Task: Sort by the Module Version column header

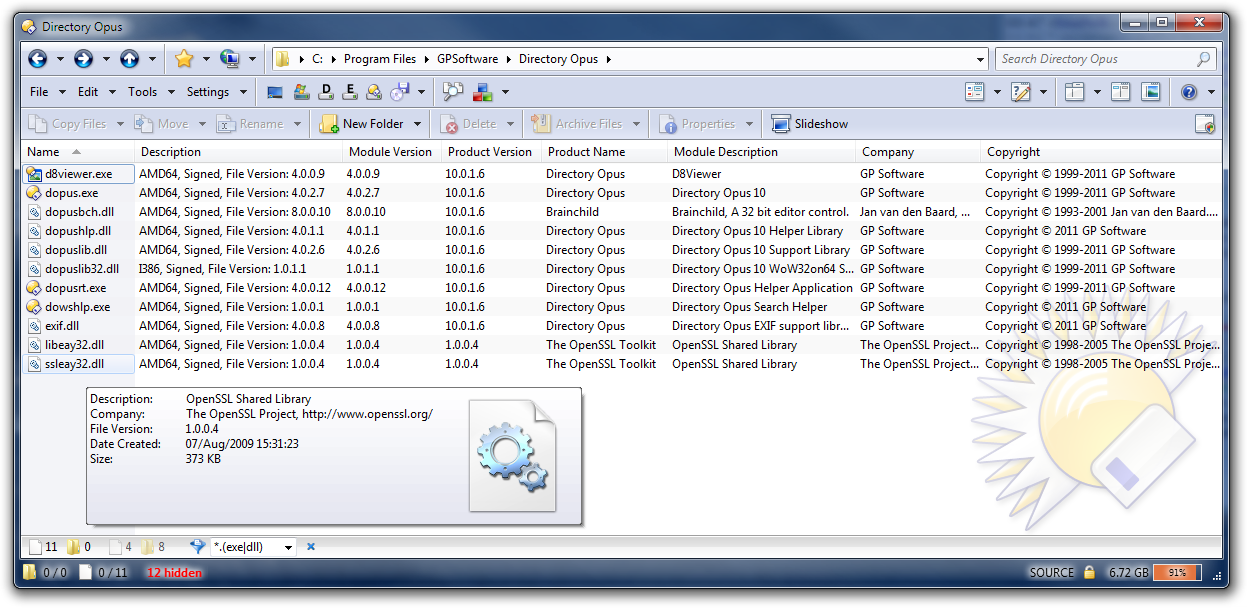Action: (390, 152)
